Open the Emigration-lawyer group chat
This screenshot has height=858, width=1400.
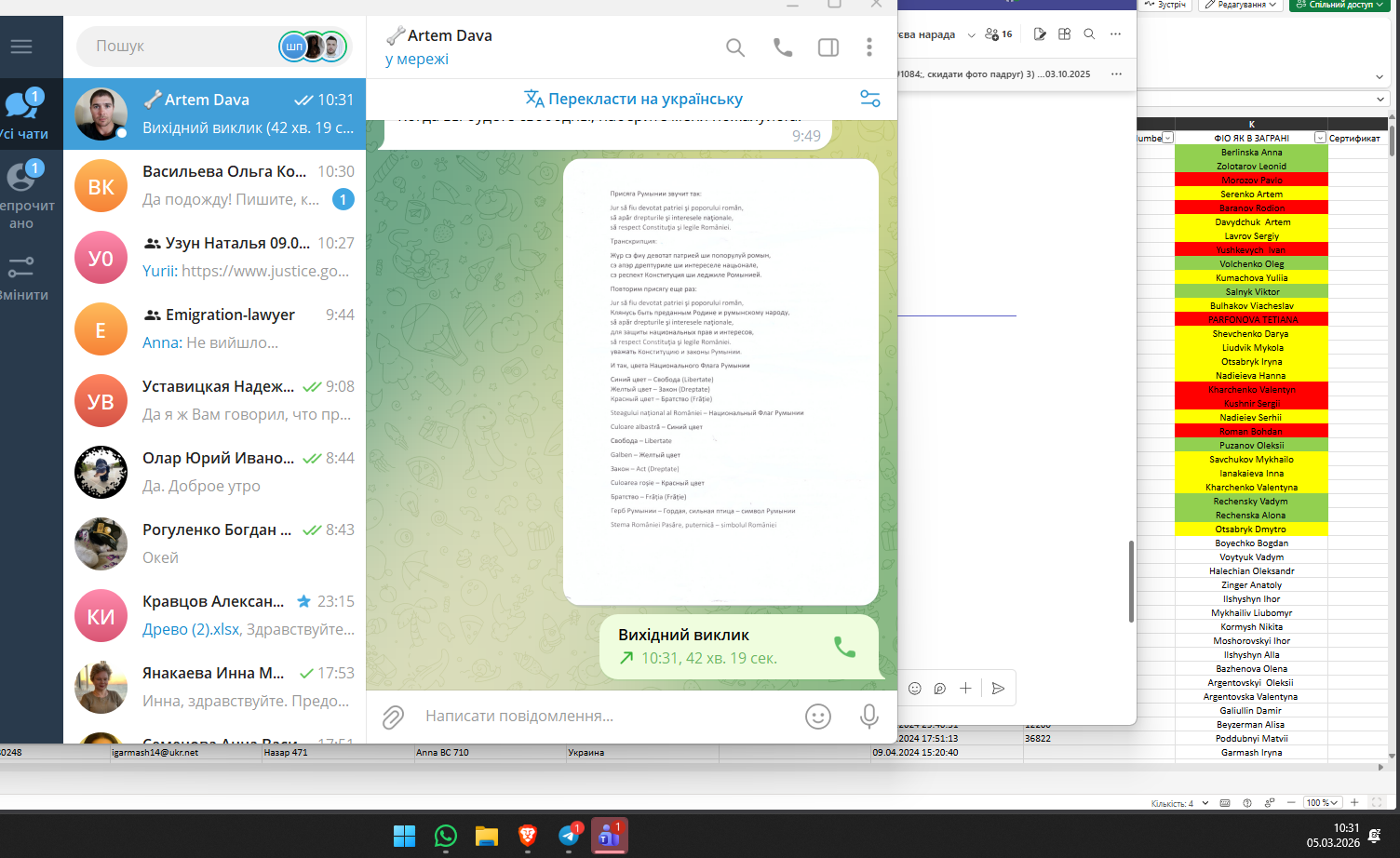pyautogui.click(x=214, y=328)
